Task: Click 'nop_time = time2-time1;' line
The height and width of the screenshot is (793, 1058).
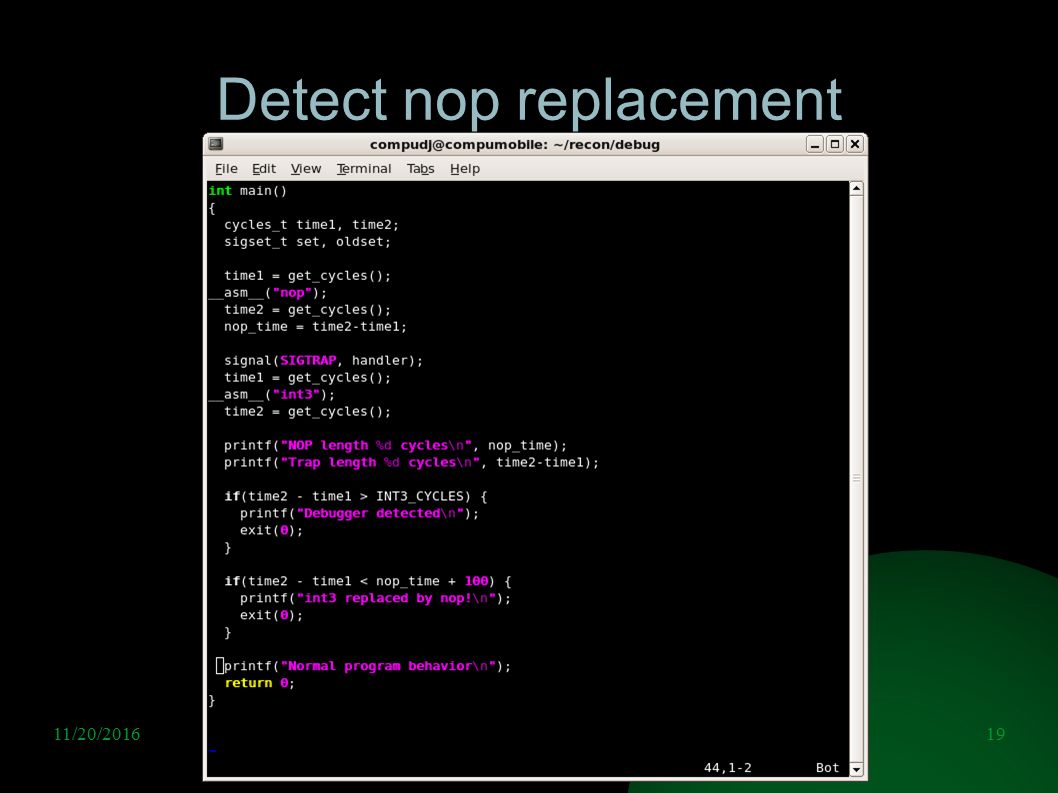Action: point(315,327)
